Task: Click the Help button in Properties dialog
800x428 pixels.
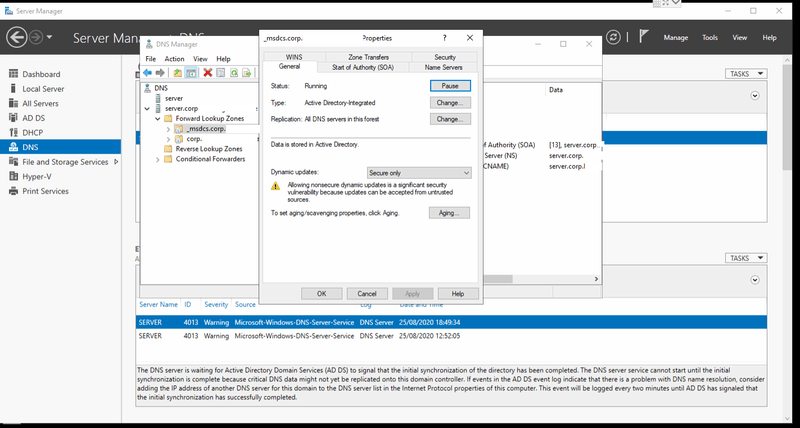Action: (x=458, y=294)
